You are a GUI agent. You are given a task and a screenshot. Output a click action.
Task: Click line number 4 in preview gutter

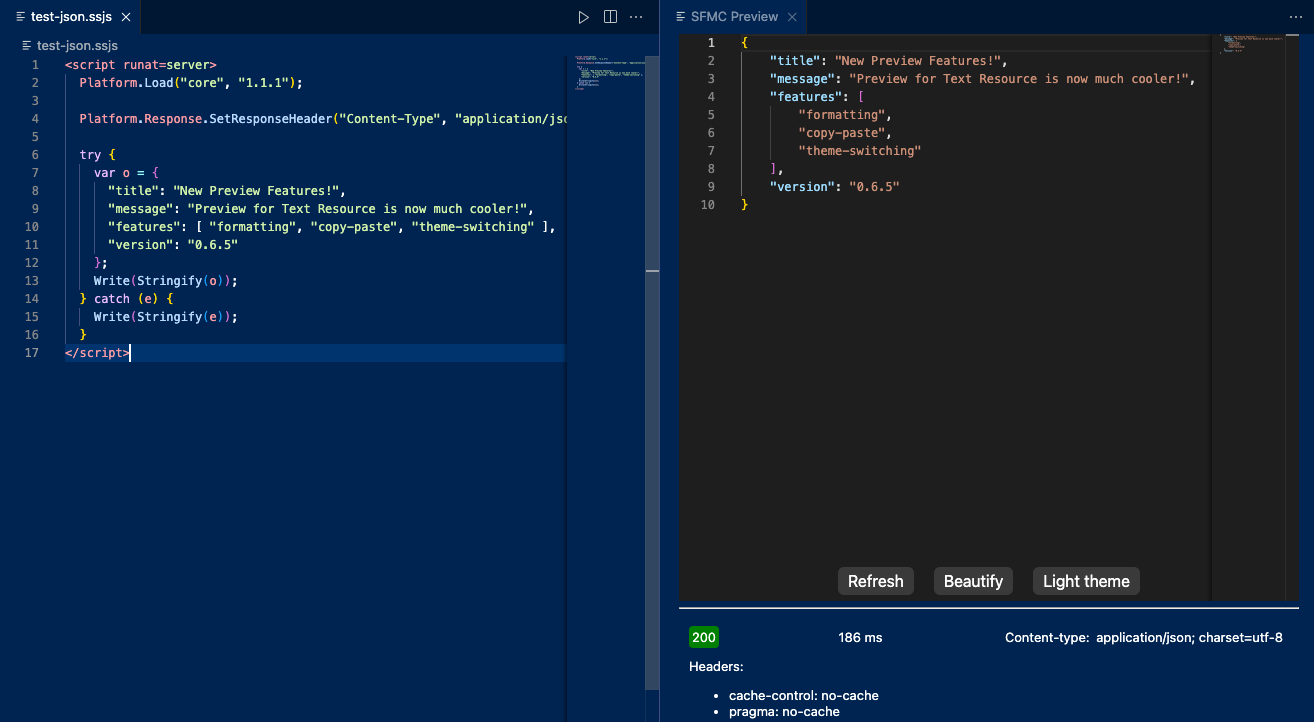(711, 97)
